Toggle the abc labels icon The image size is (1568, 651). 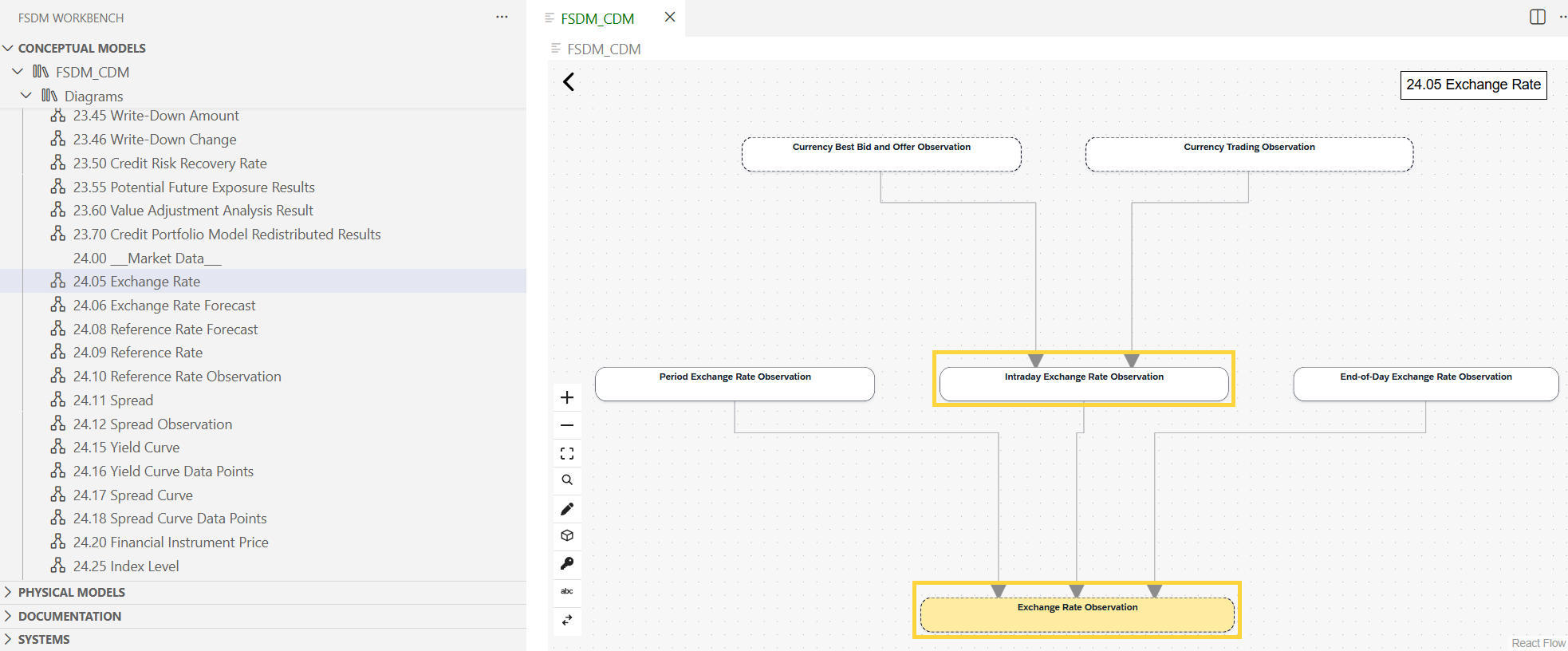pyautogui.click(x=567, y=591)
